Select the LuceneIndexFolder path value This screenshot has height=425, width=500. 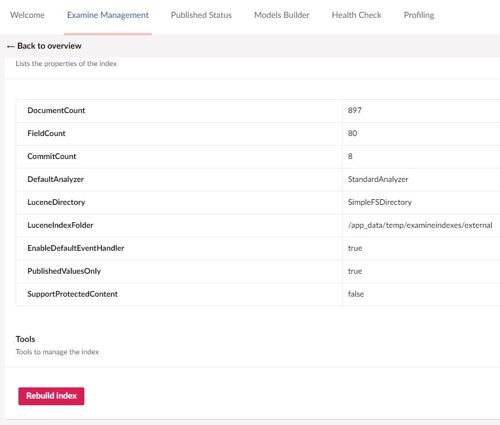click(x=420, y=225)
